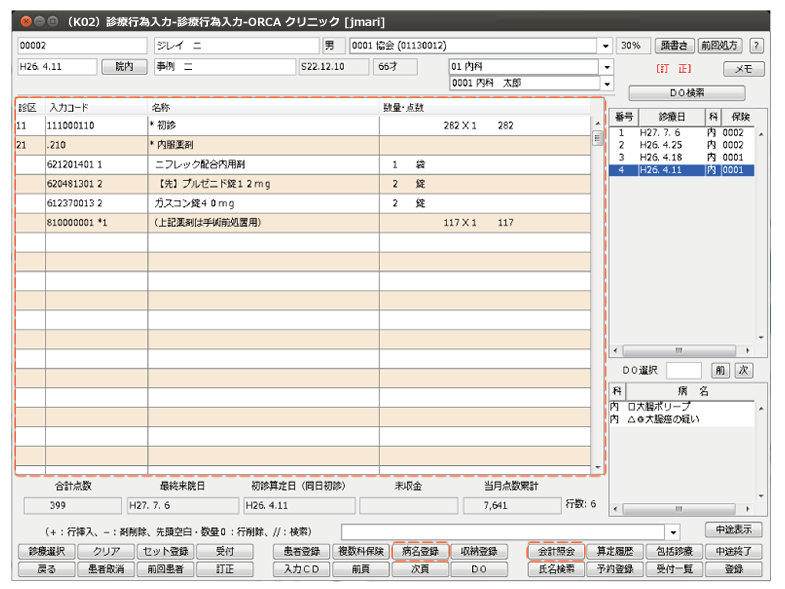Select history row 3 dated H26. 4.18

[x=682, y=158]
